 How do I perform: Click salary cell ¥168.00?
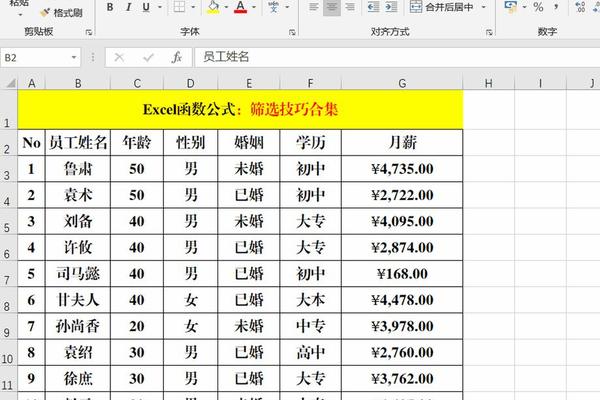point(402,274)
